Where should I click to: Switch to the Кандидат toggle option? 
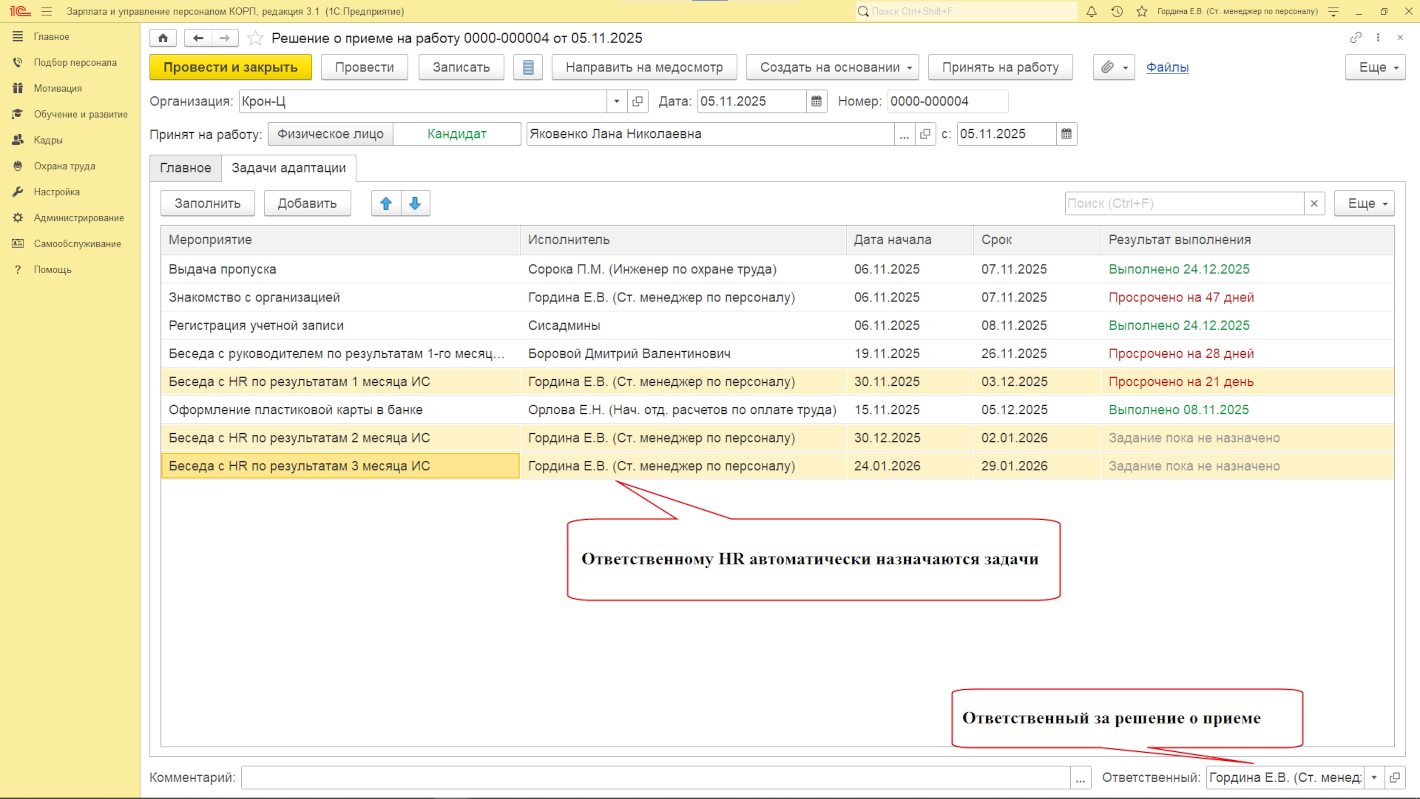456,134
